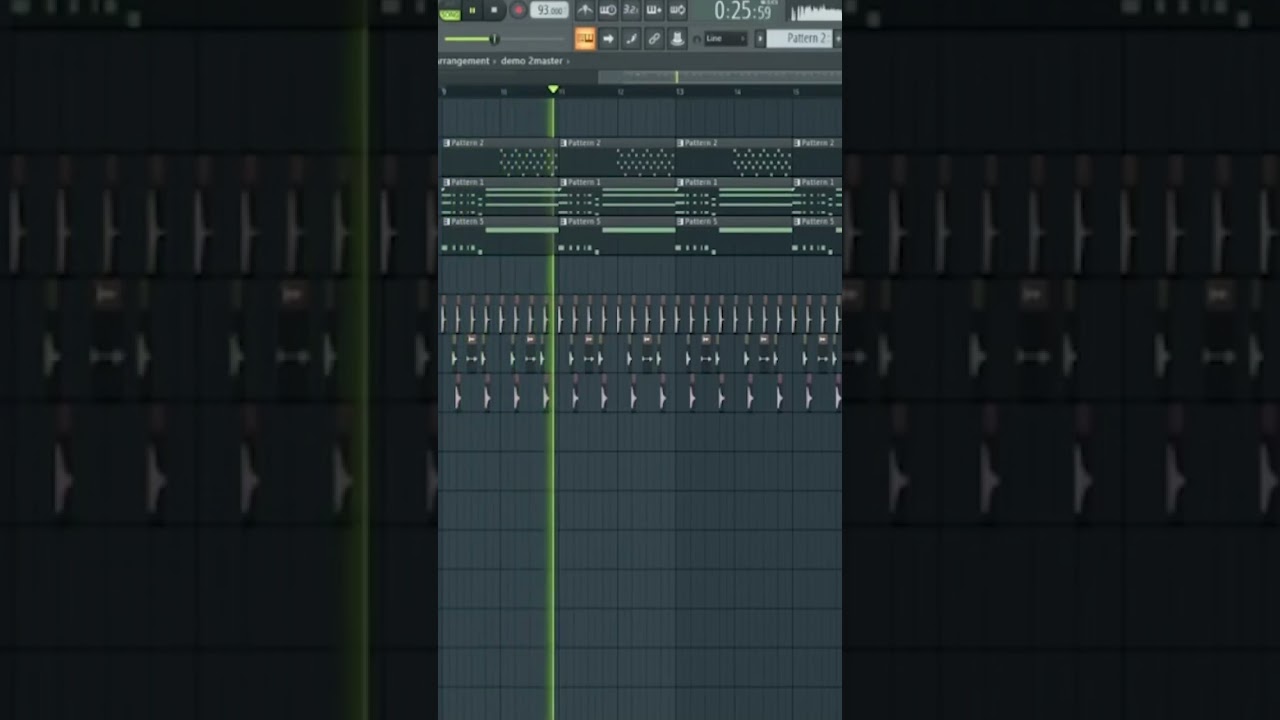Image resolution: width=1280 pixels, height=720 pixels.
Task: Click the snap magnet icon
Action: (697, 39)
